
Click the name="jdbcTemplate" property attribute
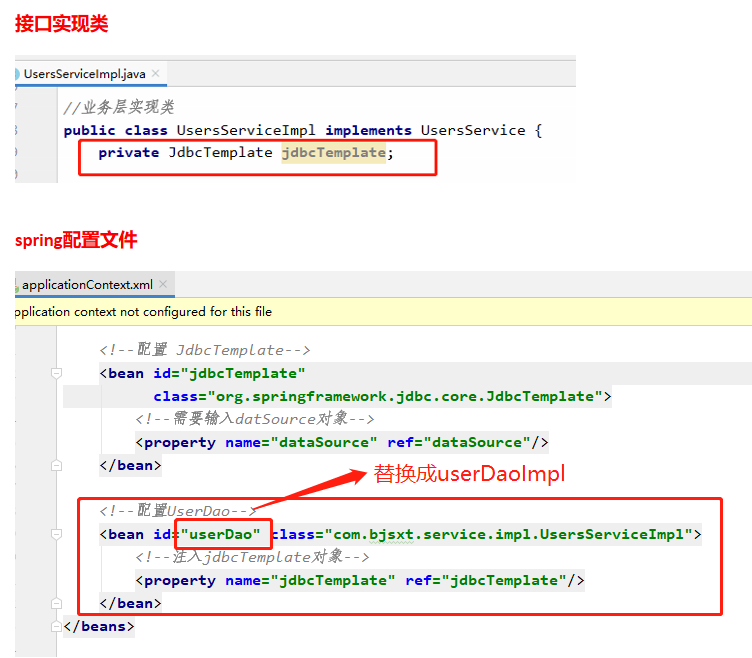(x=310, y=580)
